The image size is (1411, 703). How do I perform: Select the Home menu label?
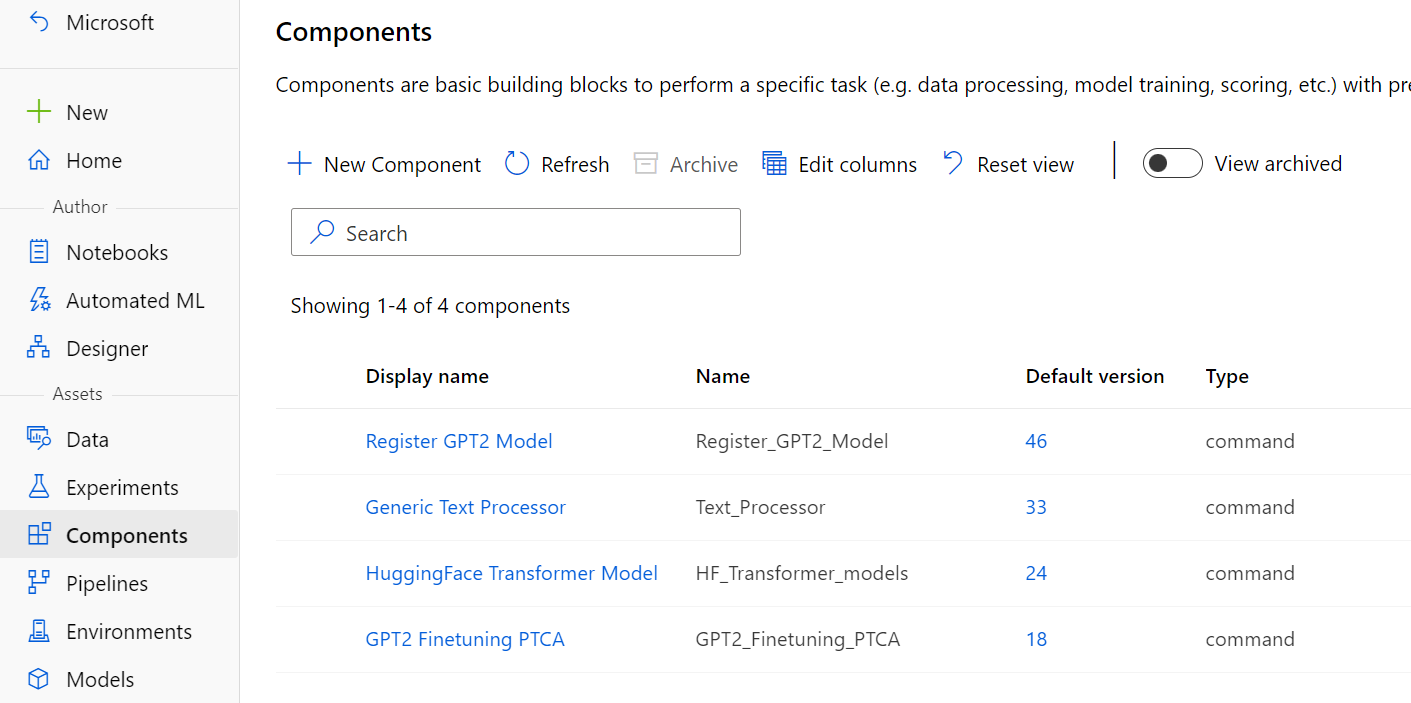click(x=94, y=160)
